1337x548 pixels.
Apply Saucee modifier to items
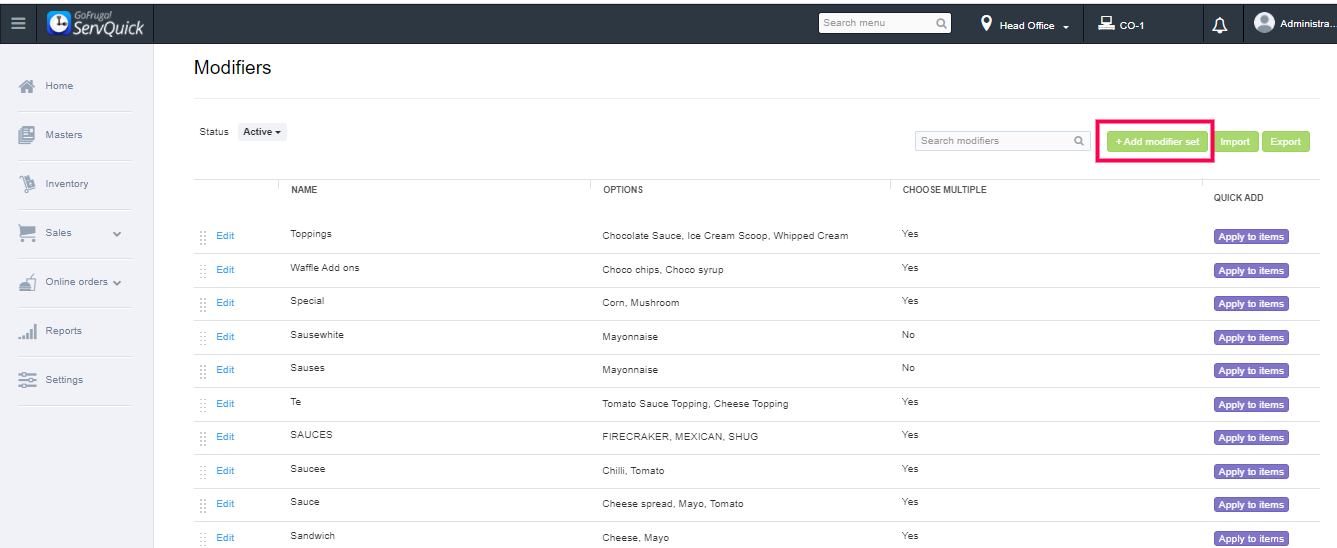(1251, 472)
